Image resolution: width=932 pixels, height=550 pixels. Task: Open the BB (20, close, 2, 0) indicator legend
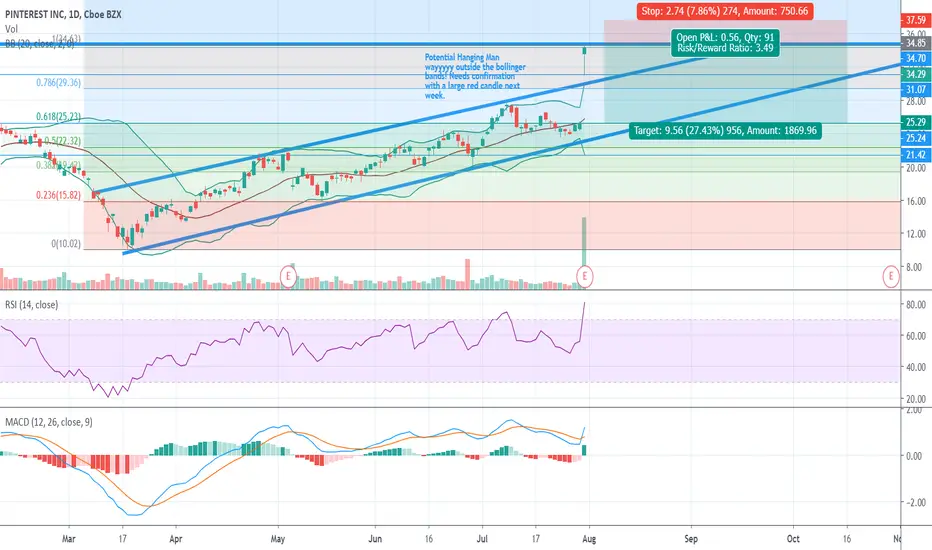click(40, 43)
